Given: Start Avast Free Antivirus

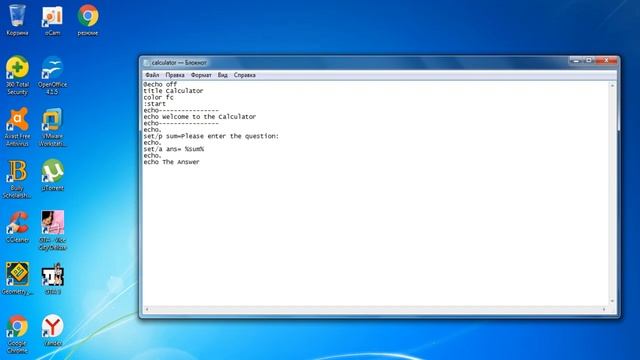Looking at the screenshot, I should (17, 127).
